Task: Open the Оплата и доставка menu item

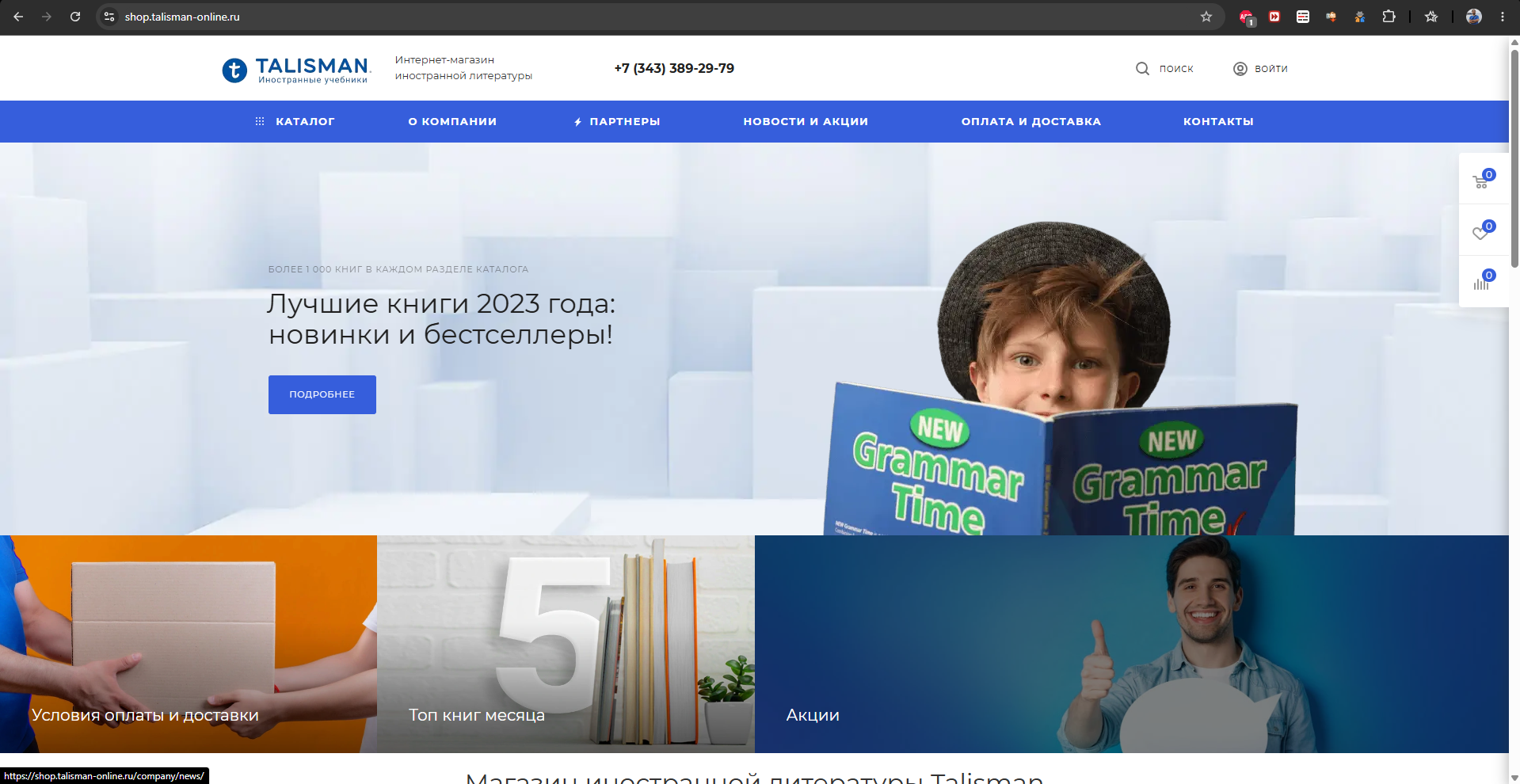Action: tap(1031, 121)
